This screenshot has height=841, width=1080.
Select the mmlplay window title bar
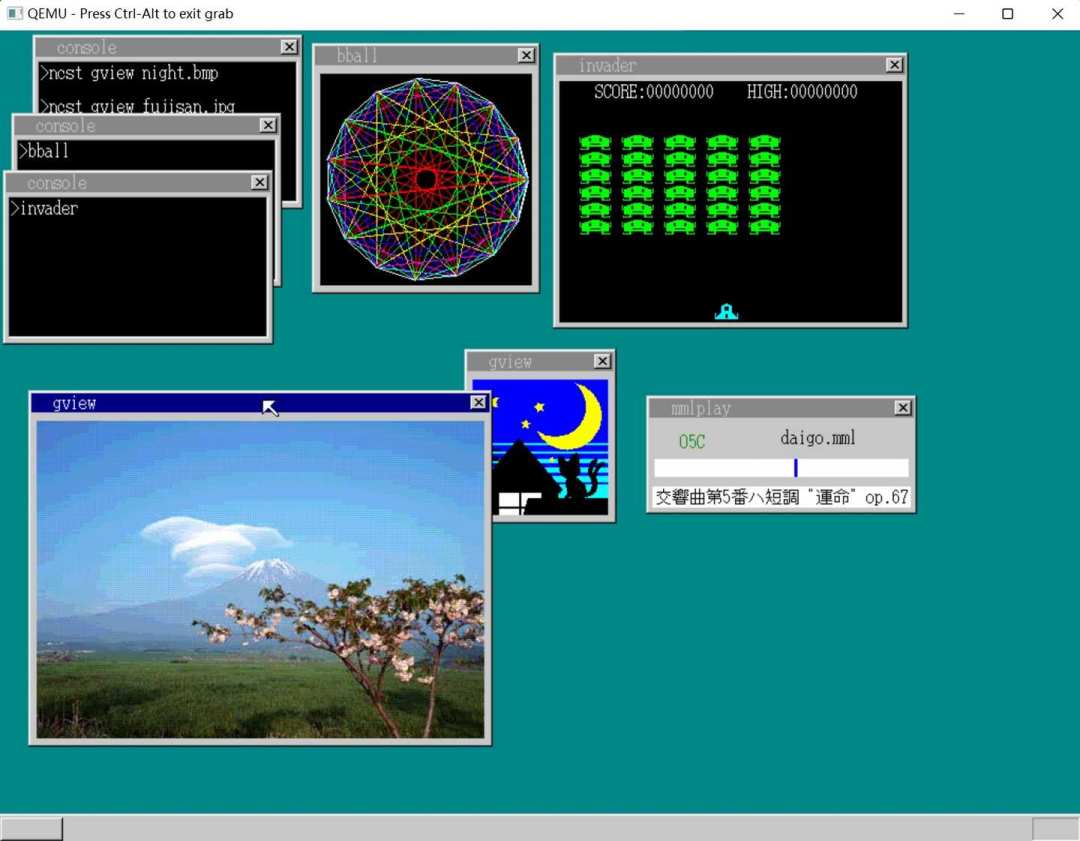pyautogui.click(x=781, y=408)
